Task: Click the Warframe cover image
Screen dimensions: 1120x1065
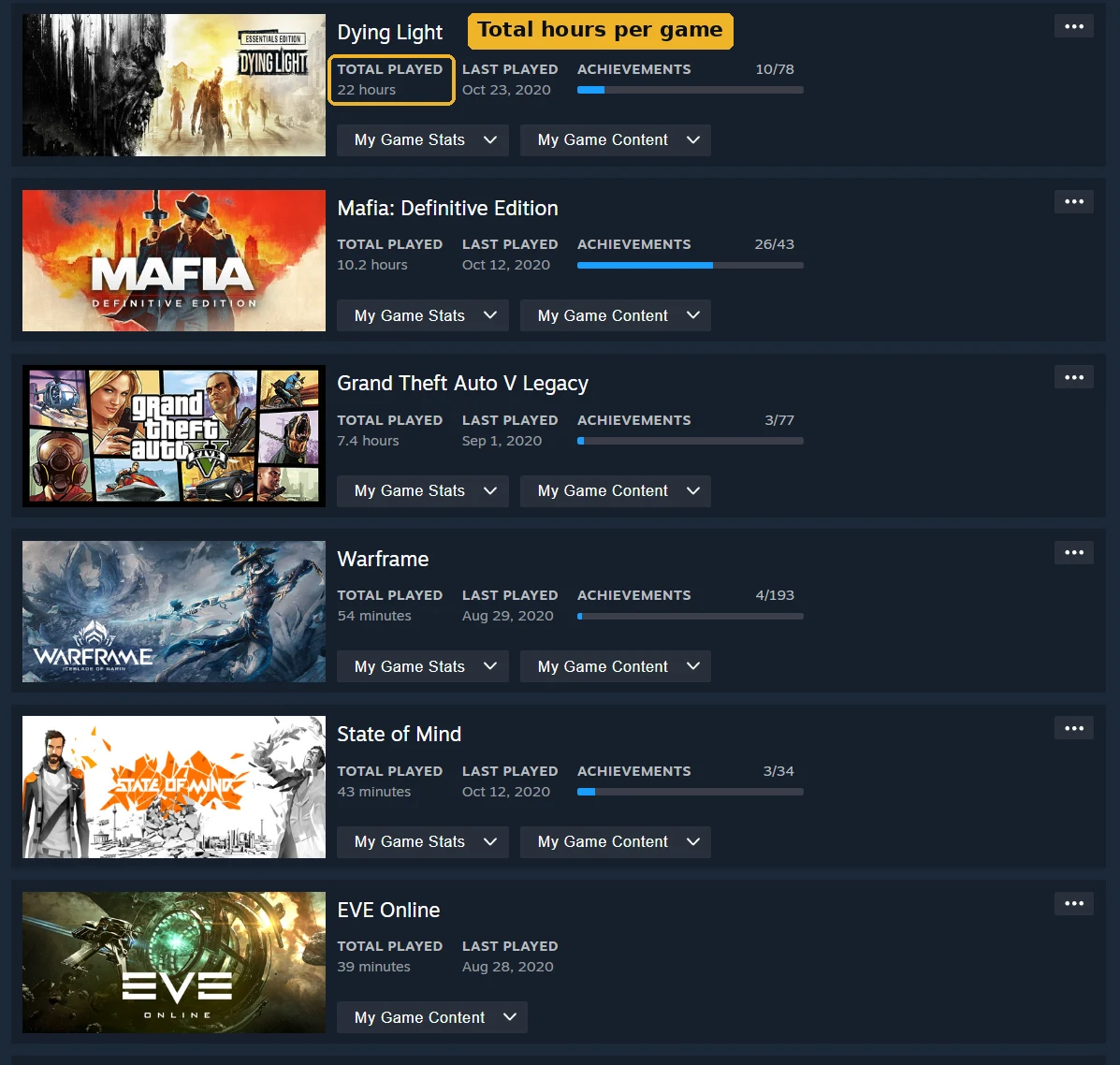Action: (174, 611)
